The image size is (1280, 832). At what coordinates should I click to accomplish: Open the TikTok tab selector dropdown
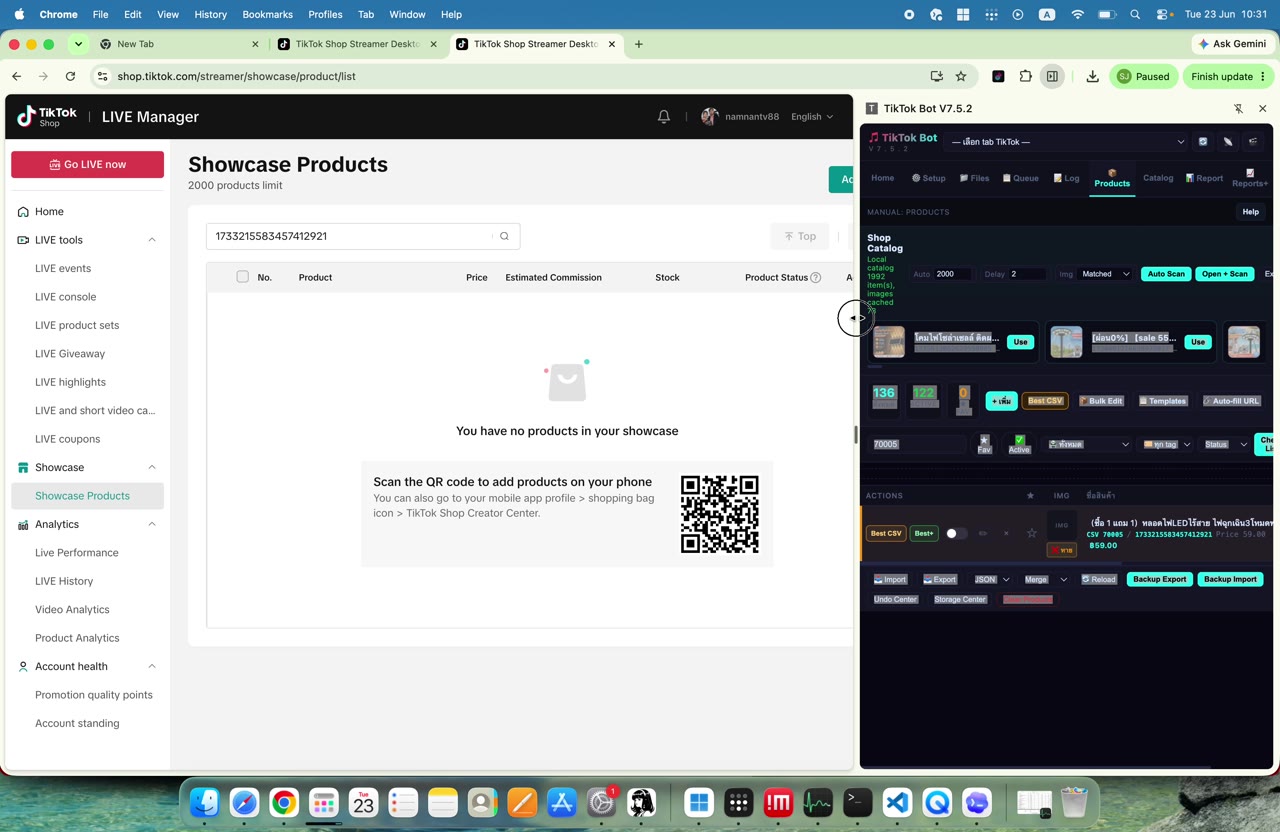pyautogui.click(x=1067, y=142)
